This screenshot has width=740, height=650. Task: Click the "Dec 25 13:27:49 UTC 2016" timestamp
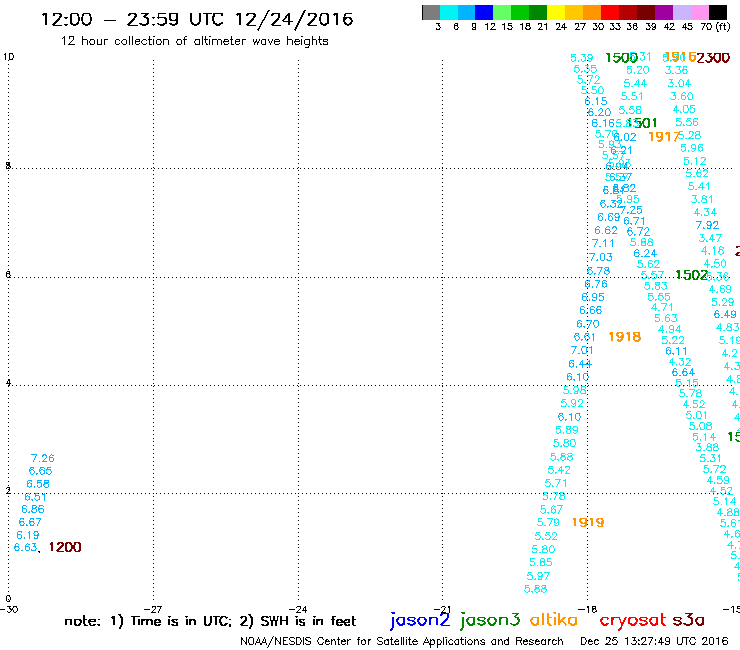click(x=654, y=642)
